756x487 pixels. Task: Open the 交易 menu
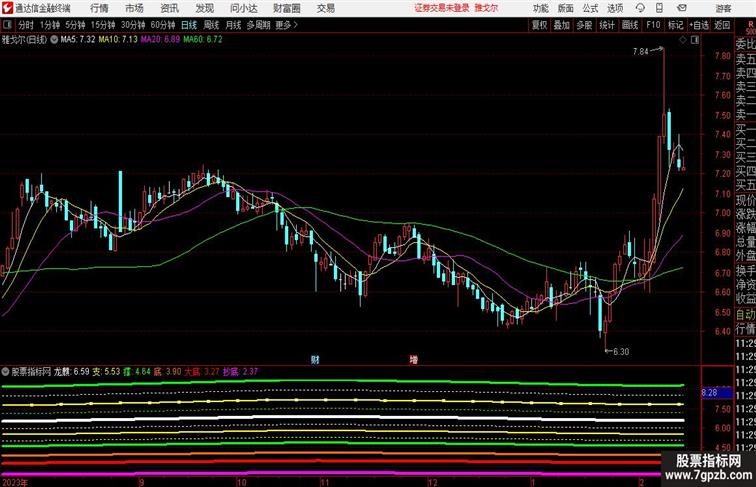pyautogui.click(x=326, y=8)
